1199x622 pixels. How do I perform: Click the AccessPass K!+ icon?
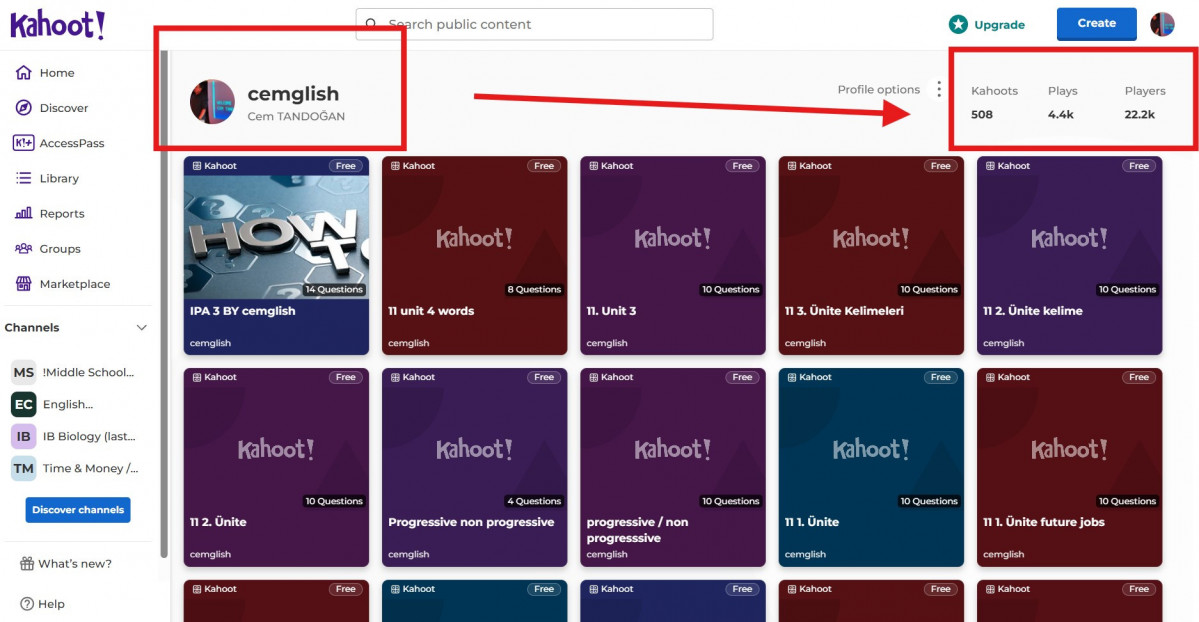pyautogui.click(x=23, y=143)
